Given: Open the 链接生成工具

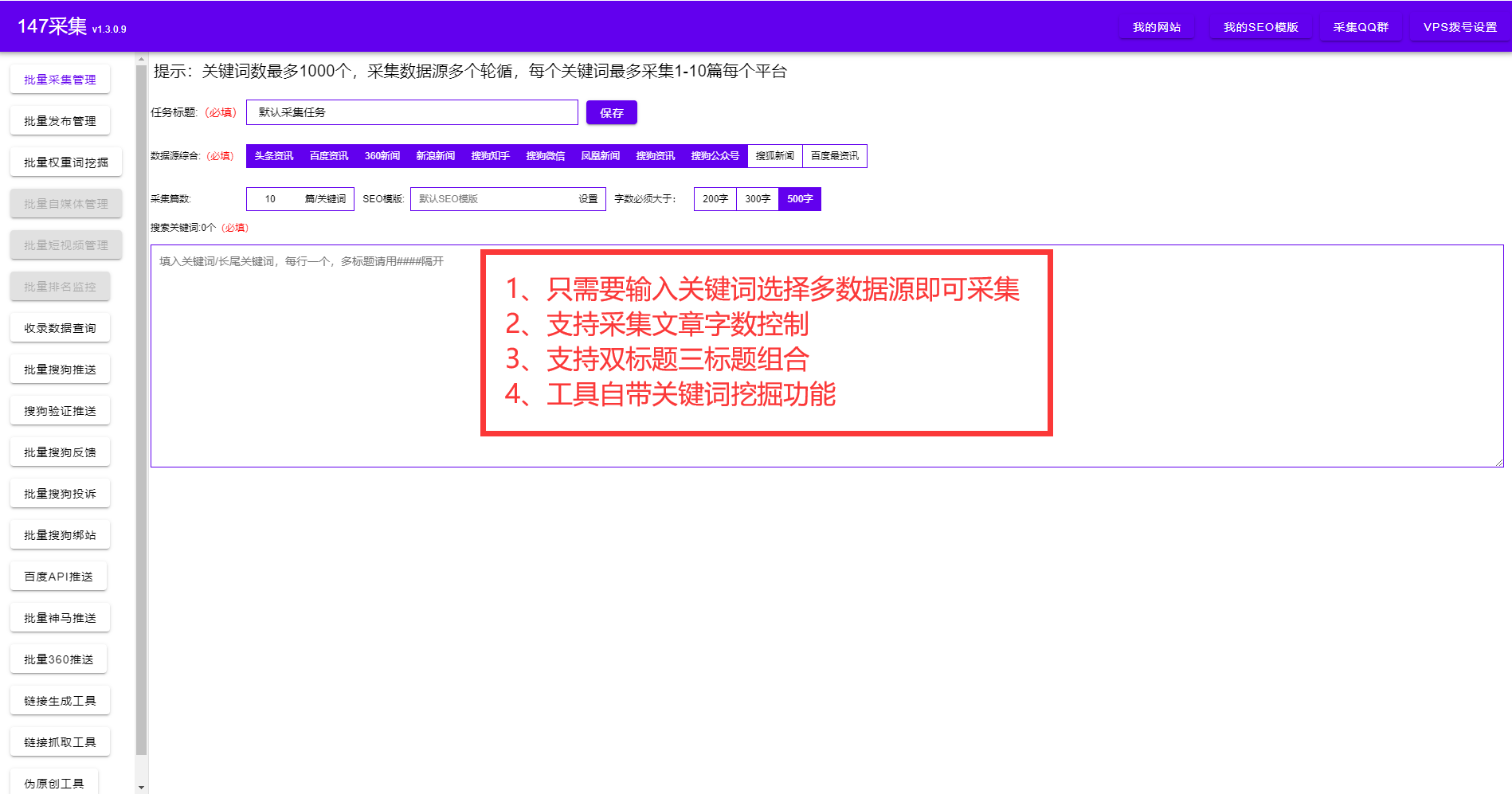Looking at the screenshot, I should [x=60, y=700].
